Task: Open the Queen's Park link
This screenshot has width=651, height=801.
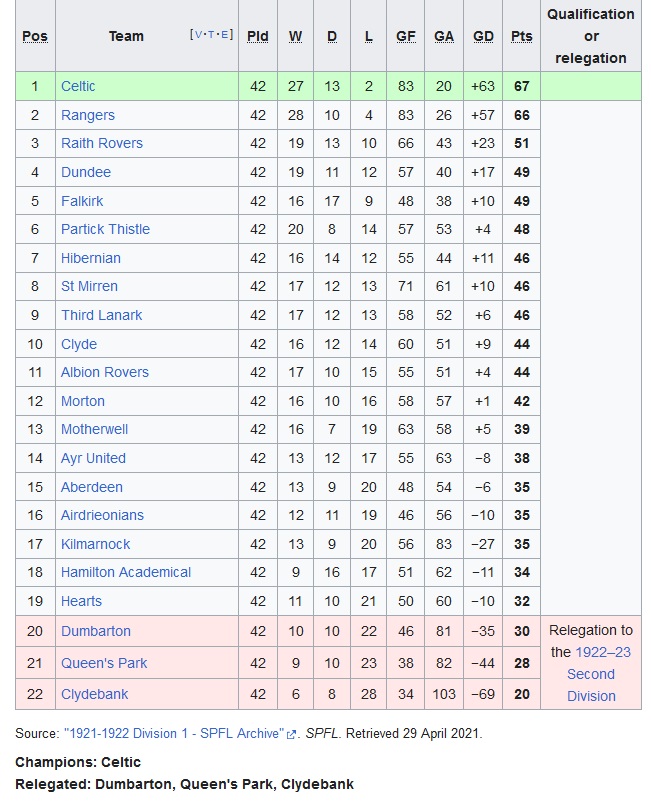Action: click(104, 664)
